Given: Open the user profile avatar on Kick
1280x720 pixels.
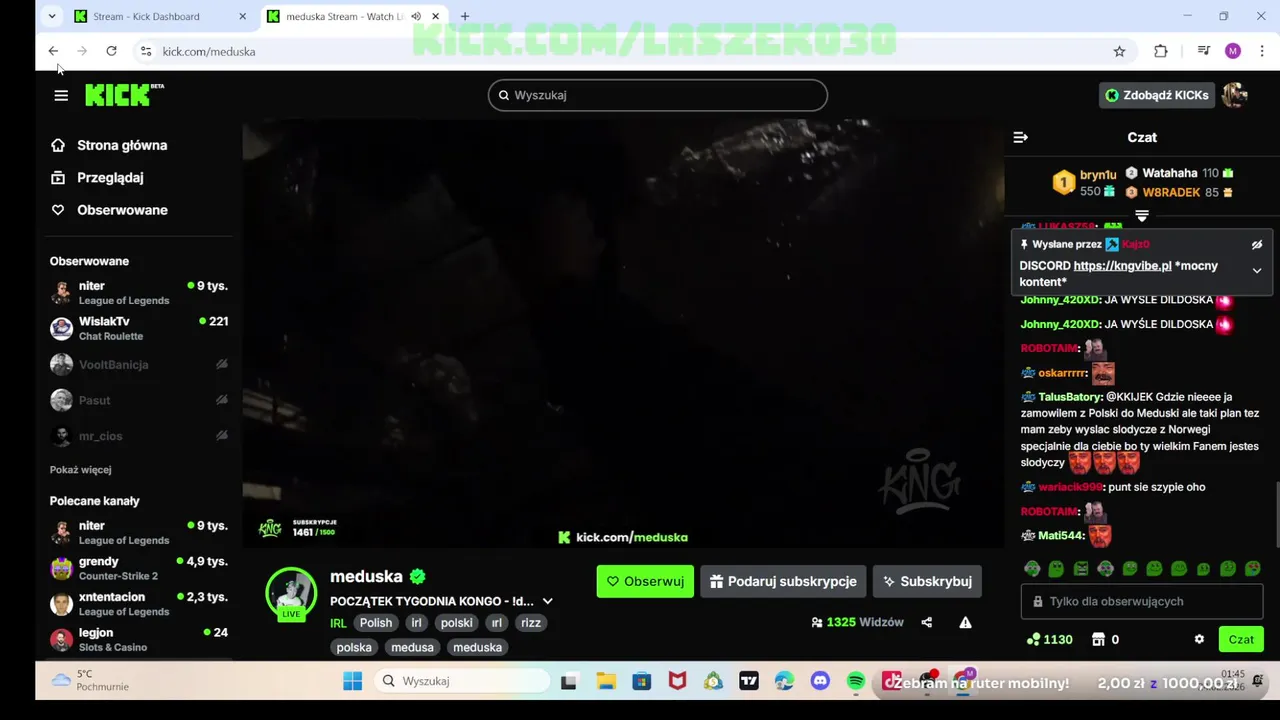Looking at the screenshot, I should [1235, 95].
